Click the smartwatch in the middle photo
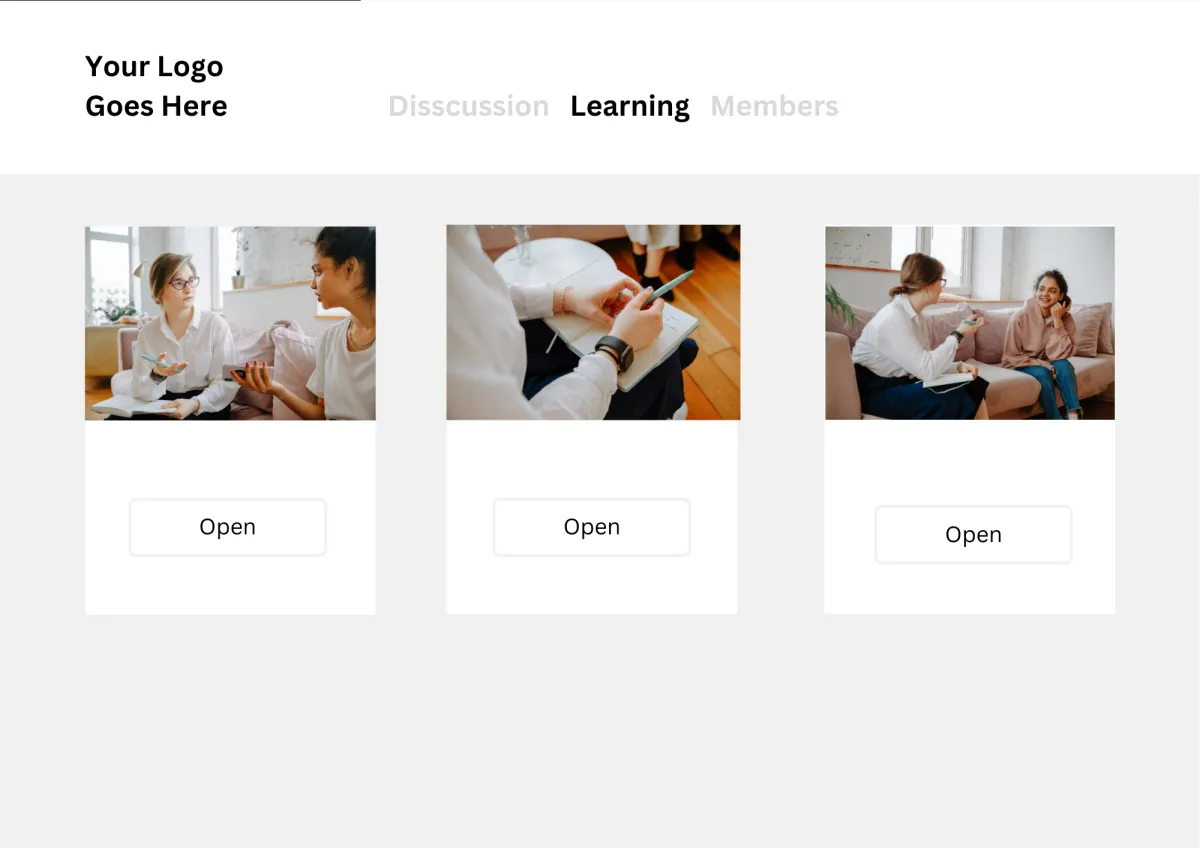The image size is (1200, 848). pyautogui.click(x=614, y=351)
